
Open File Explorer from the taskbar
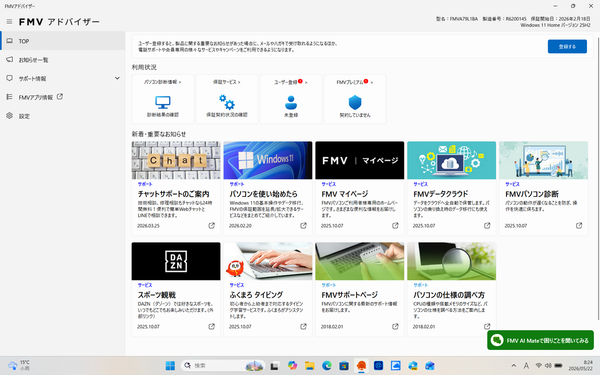[310, 366]
